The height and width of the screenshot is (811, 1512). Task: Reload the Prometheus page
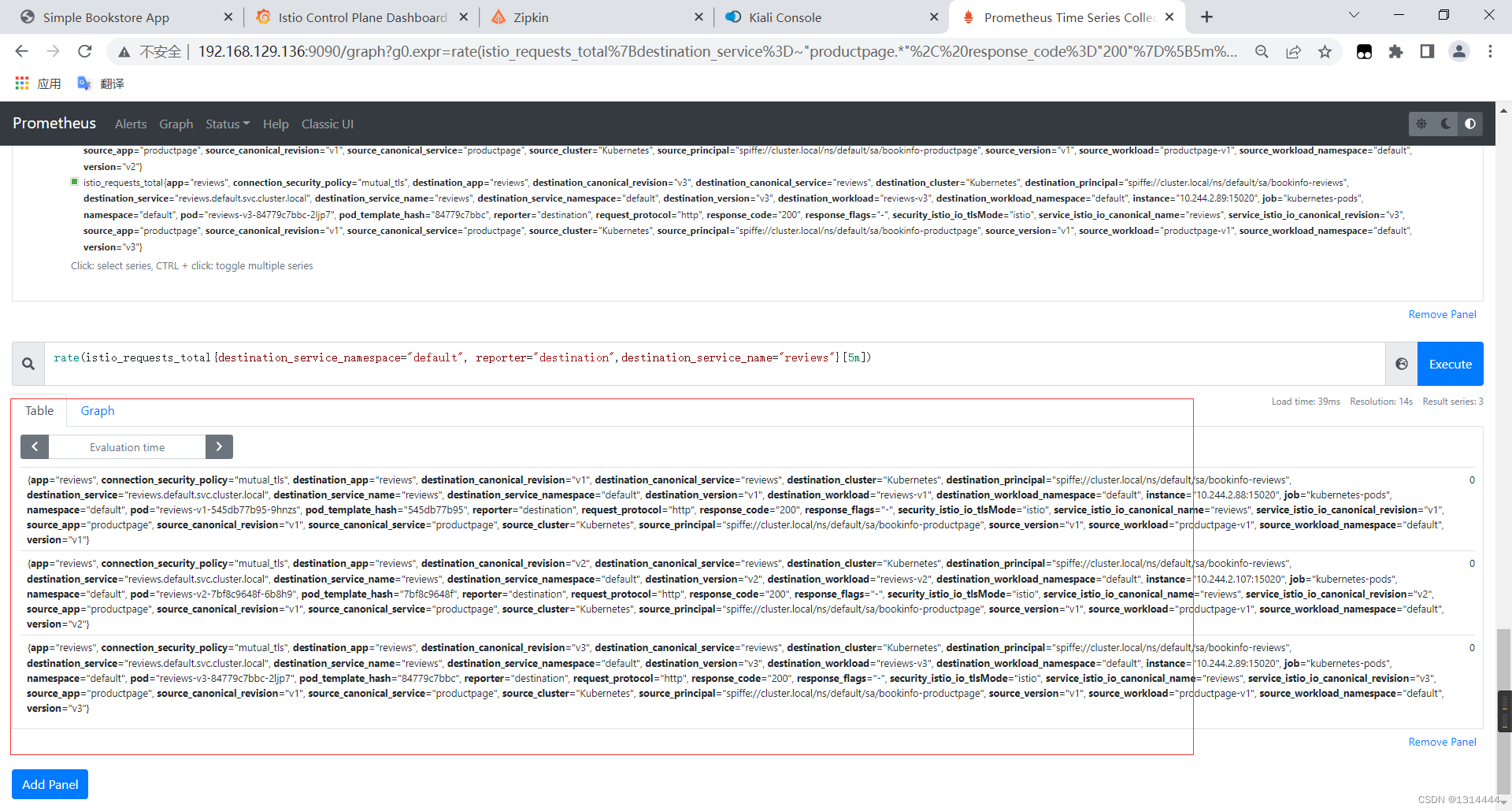point(85,51)
